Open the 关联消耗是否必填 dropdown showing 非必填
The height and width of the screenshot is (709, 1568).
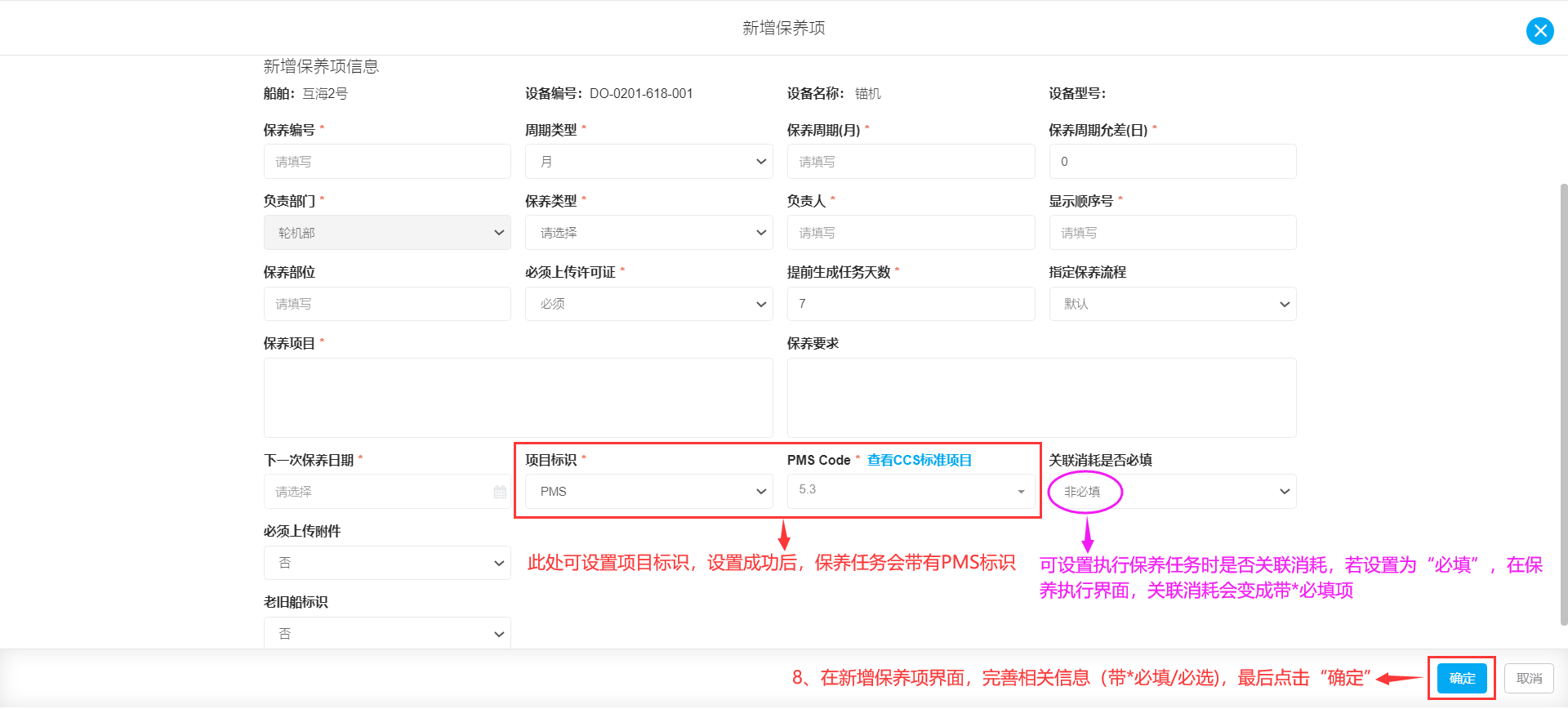[x=1173, y=492]
